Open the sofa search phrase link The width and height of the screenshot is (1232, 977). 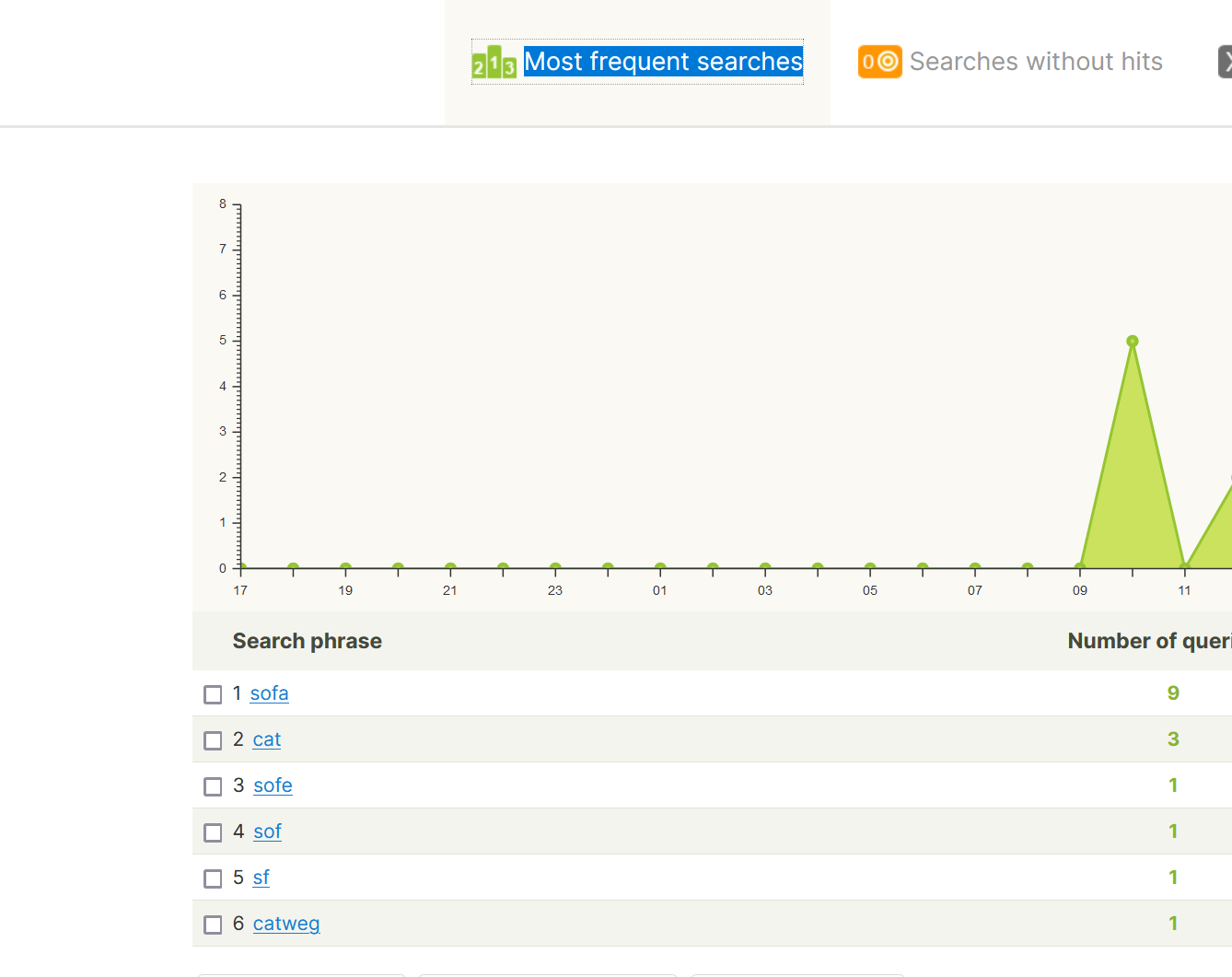[x=269, y=693]
